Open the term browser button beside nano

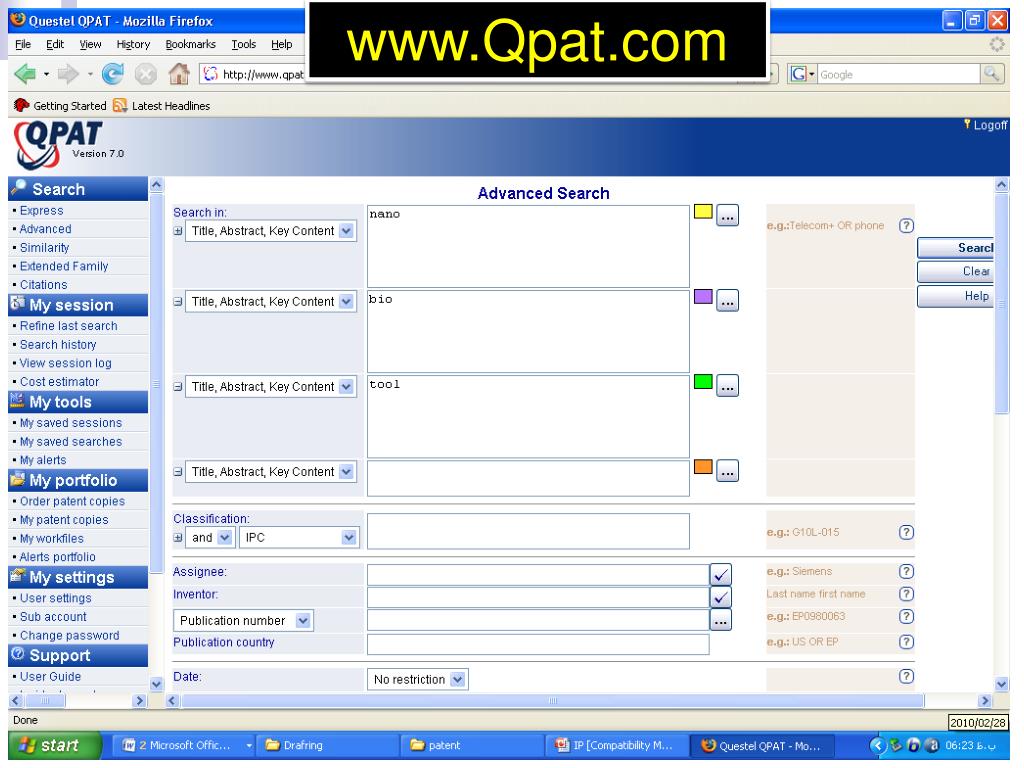728,215
